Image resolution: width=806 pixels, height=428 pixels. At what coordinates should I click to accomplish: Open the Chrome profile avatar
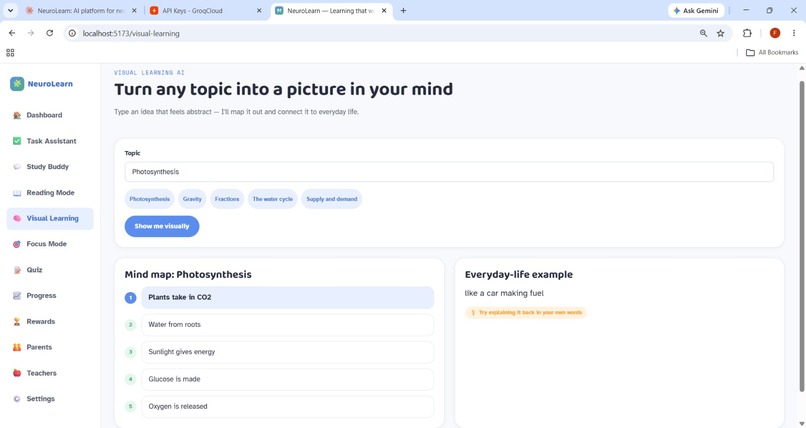tap(775, 33)
